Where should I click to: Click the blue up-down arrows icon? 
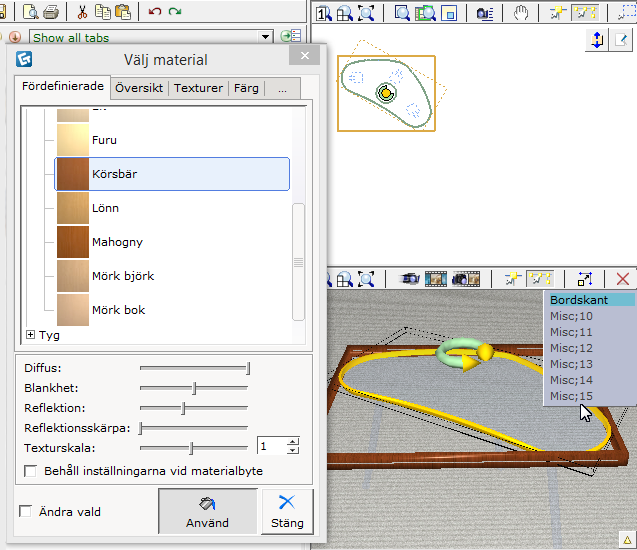pos(598,40)
